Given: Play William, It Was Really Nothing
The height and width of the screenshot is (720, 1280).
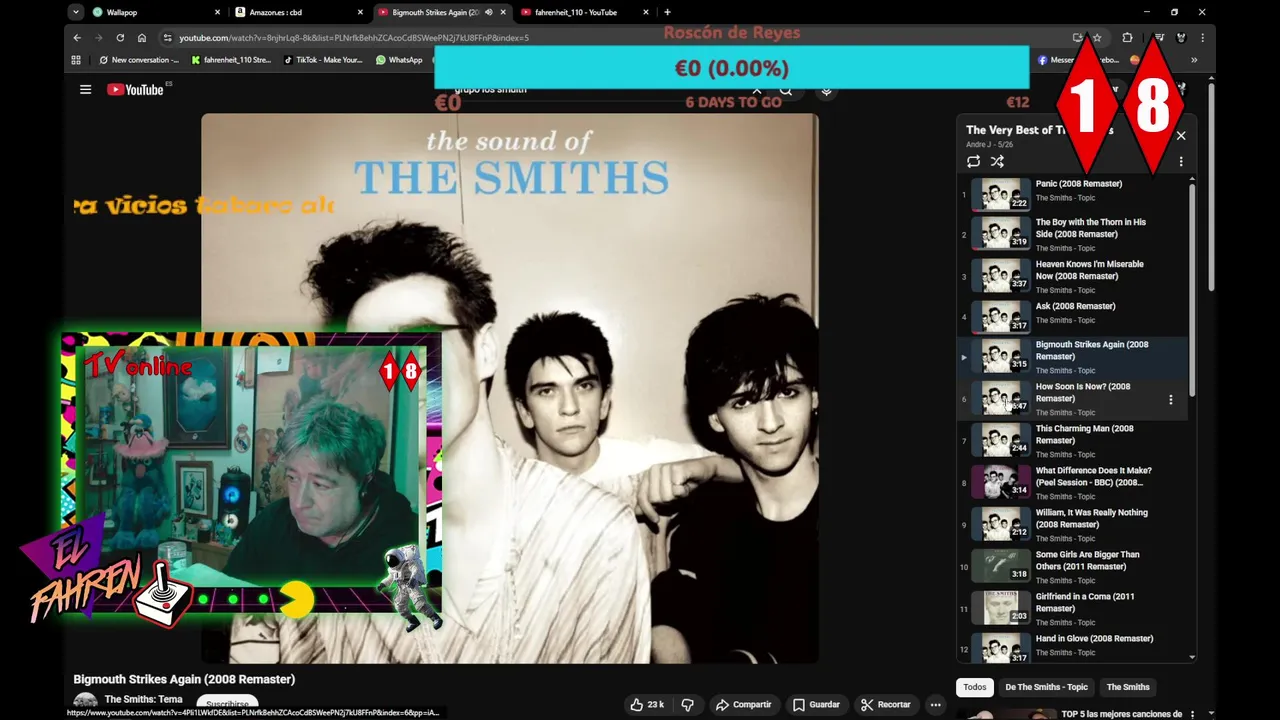Looking at the screenshot, I should click(x=1072, y=524).
